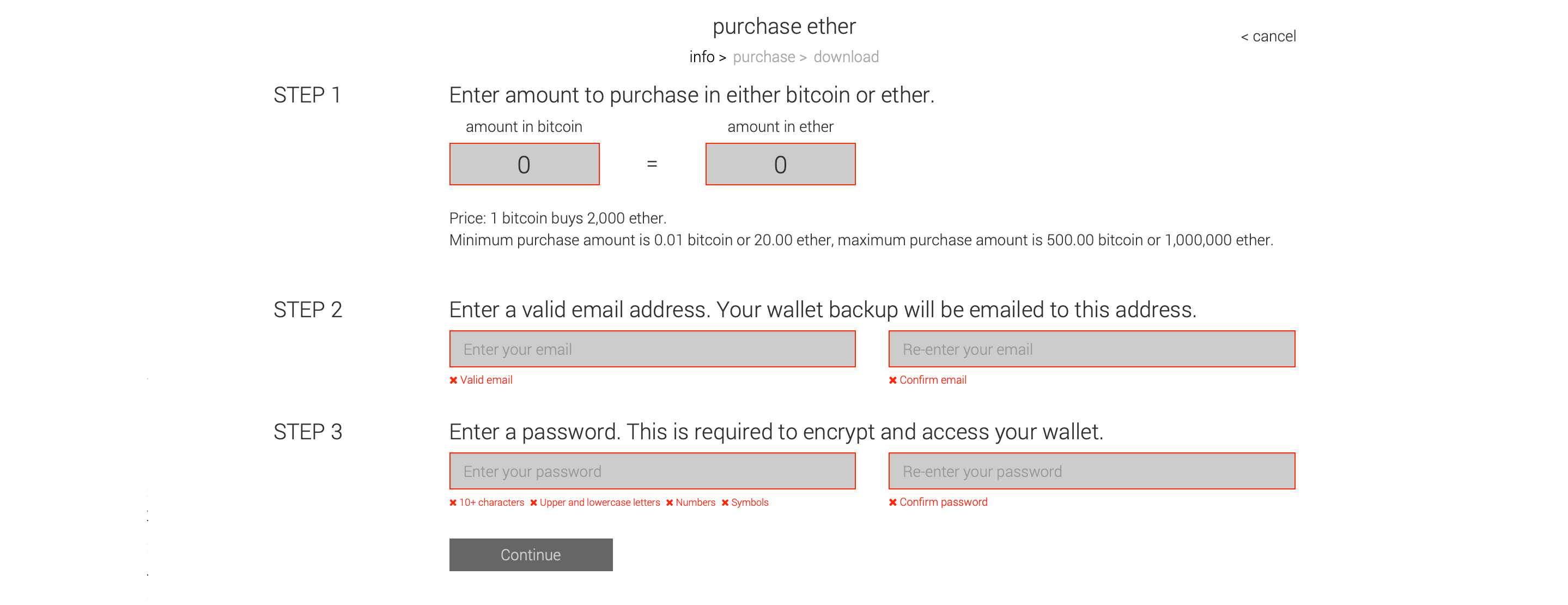Click the red X icon beside Valid email
The width and height of the screenshot is (1568, 605).
pos(453,379)
